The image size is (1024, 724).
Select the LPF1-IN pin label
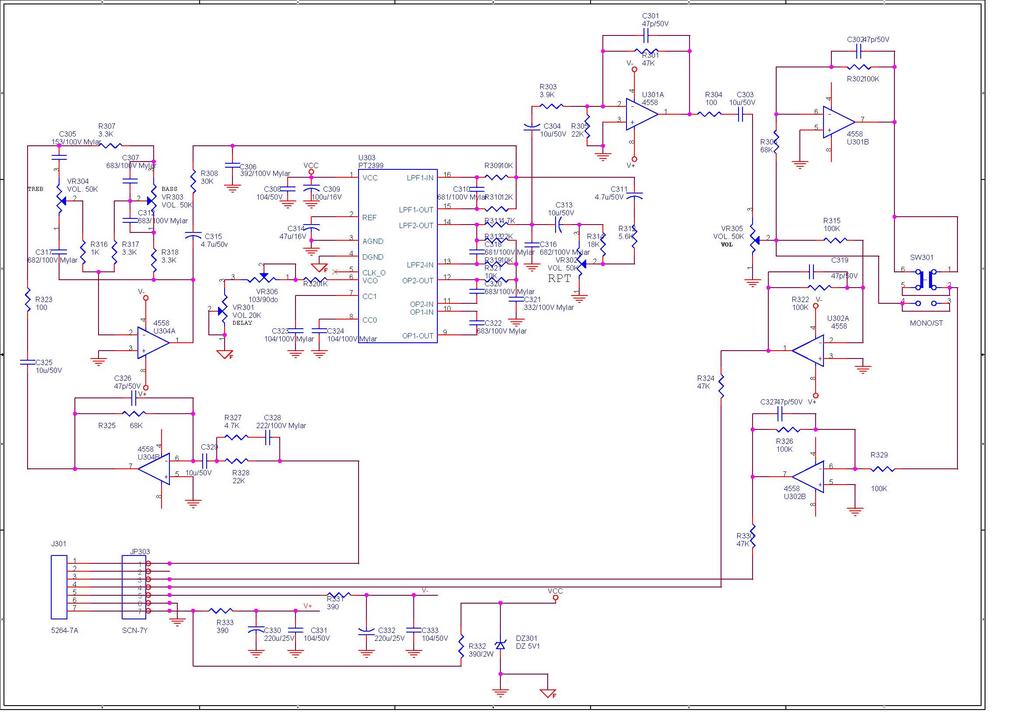coord(420,178)
